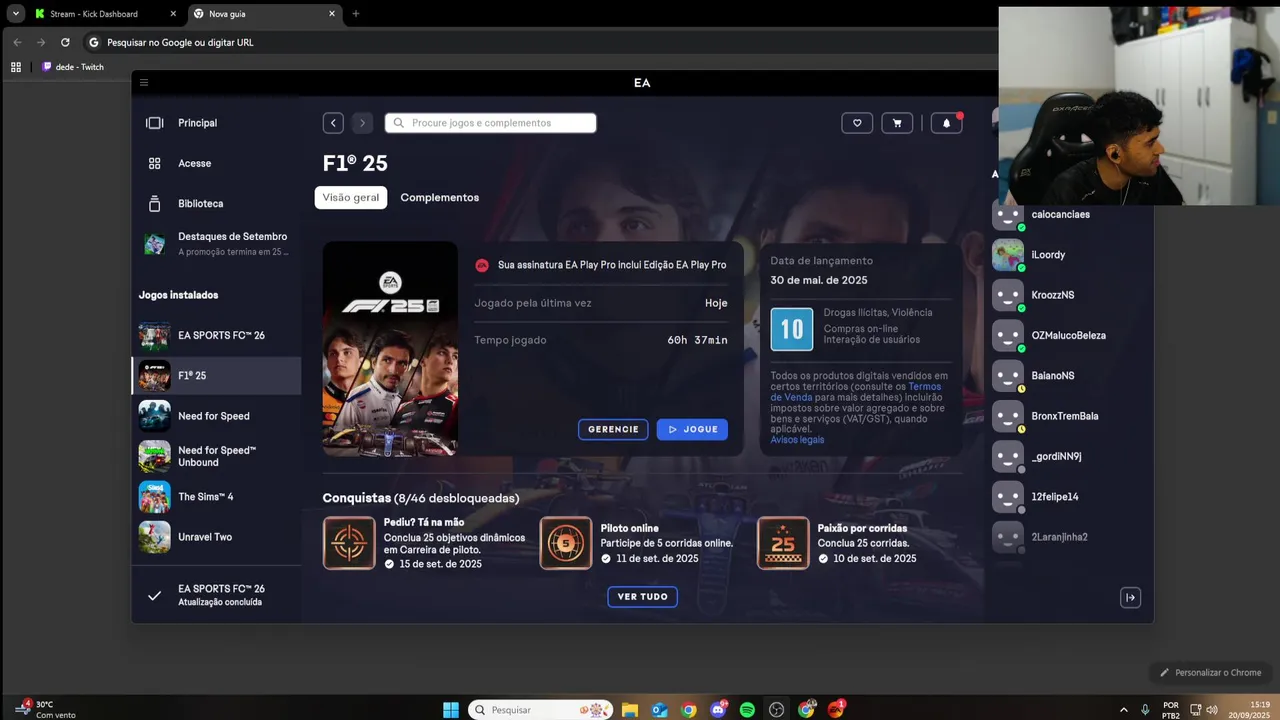Open Avisos legais link
Screen dimensions: 1280x720
coord(797,440)
